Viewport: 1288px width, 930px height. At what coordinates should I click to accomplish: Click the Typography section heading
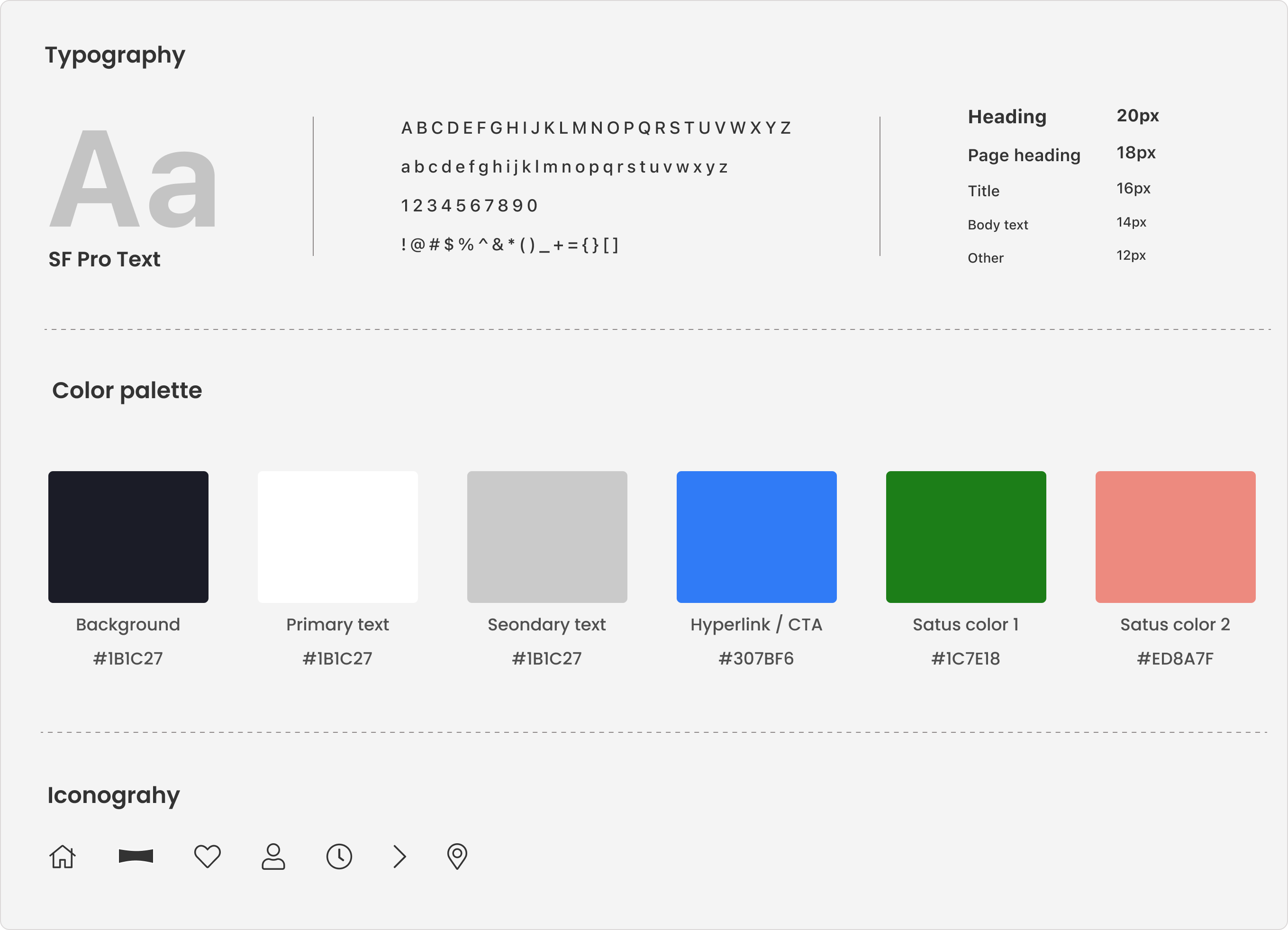click(x=115, y=55)
